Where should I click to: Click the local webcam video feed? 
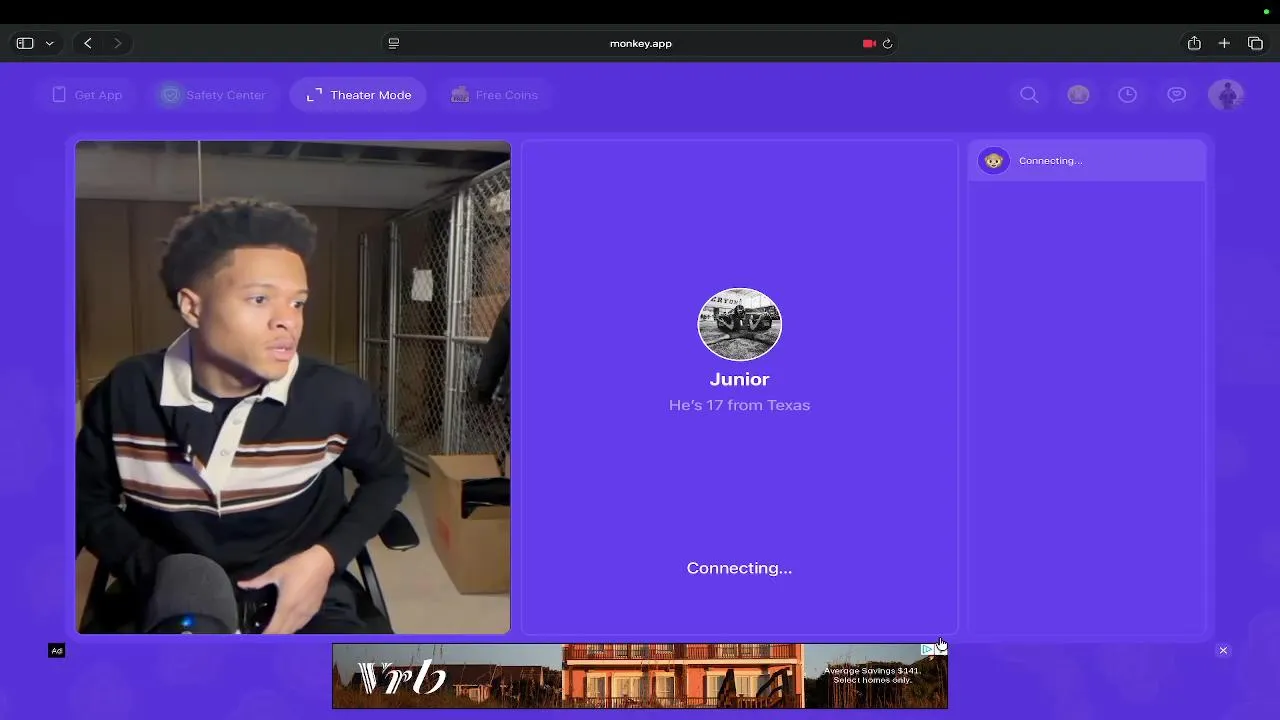[293, 387]
